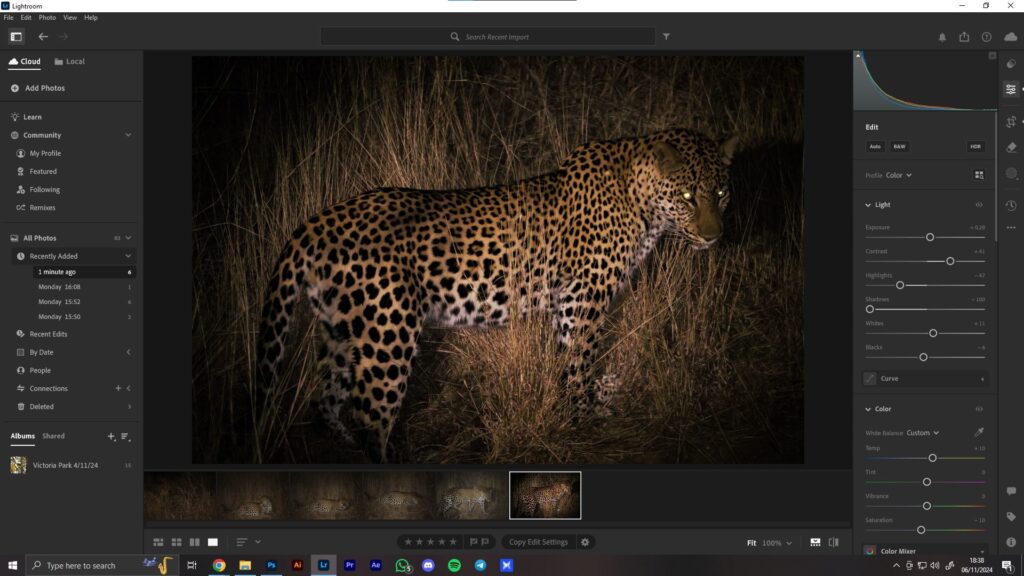Open the zoom 100% dropdown
The height and width of the screenshot is (576, 1024).
point(776,543)
